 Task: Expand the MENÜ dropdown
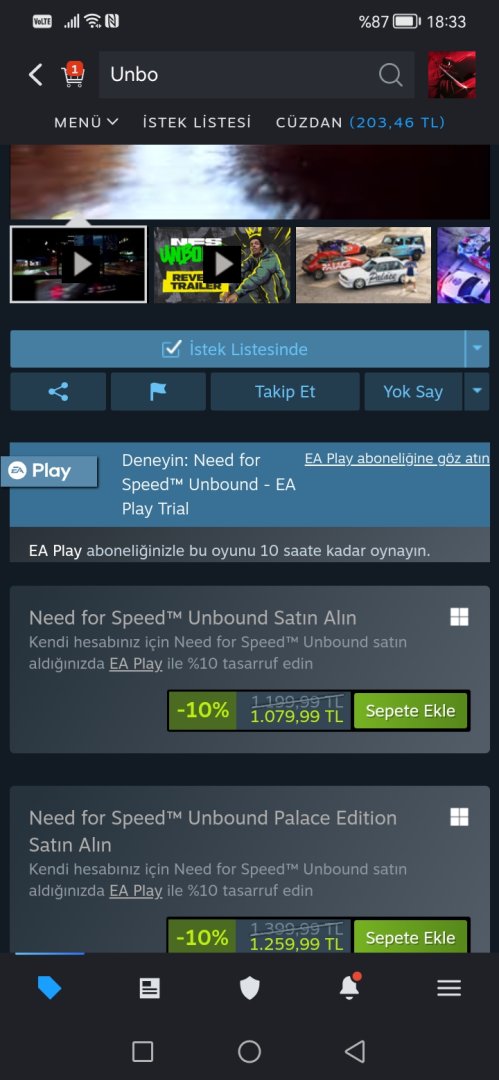click(86, 123)
